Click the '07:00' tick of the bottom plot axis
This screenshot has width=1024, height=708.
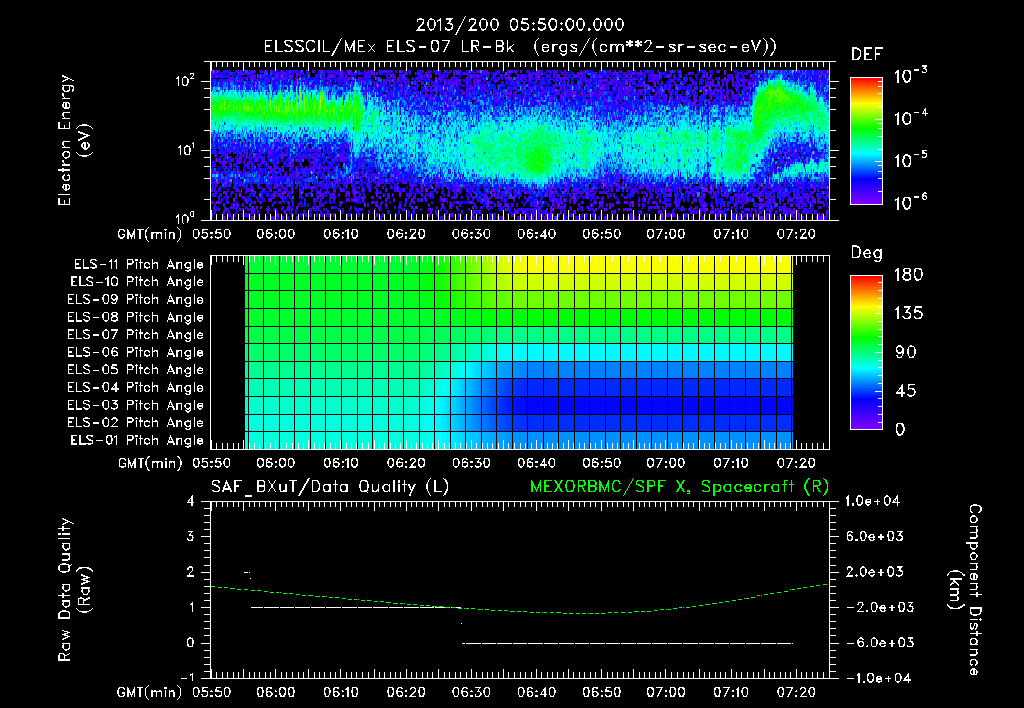coord(666,692)
